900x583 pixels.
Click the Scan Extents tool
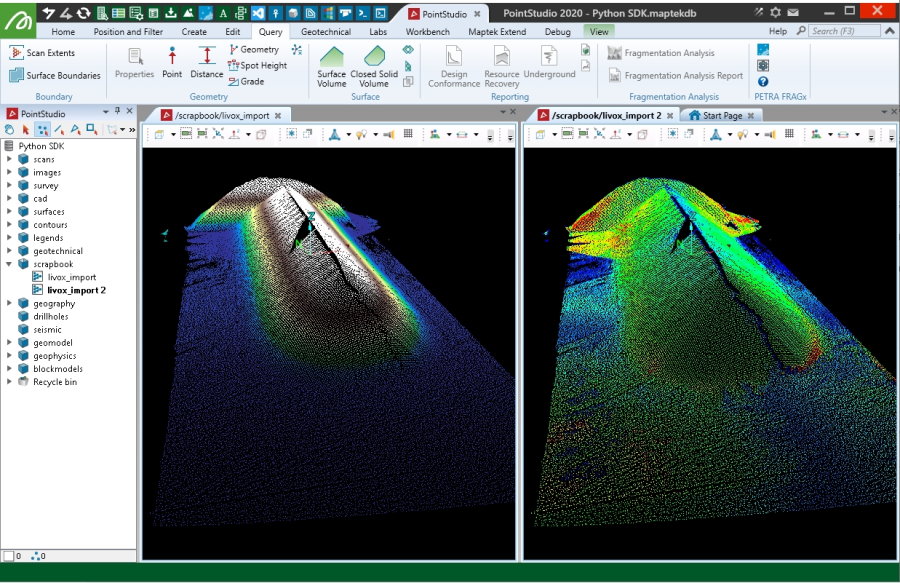42,53
